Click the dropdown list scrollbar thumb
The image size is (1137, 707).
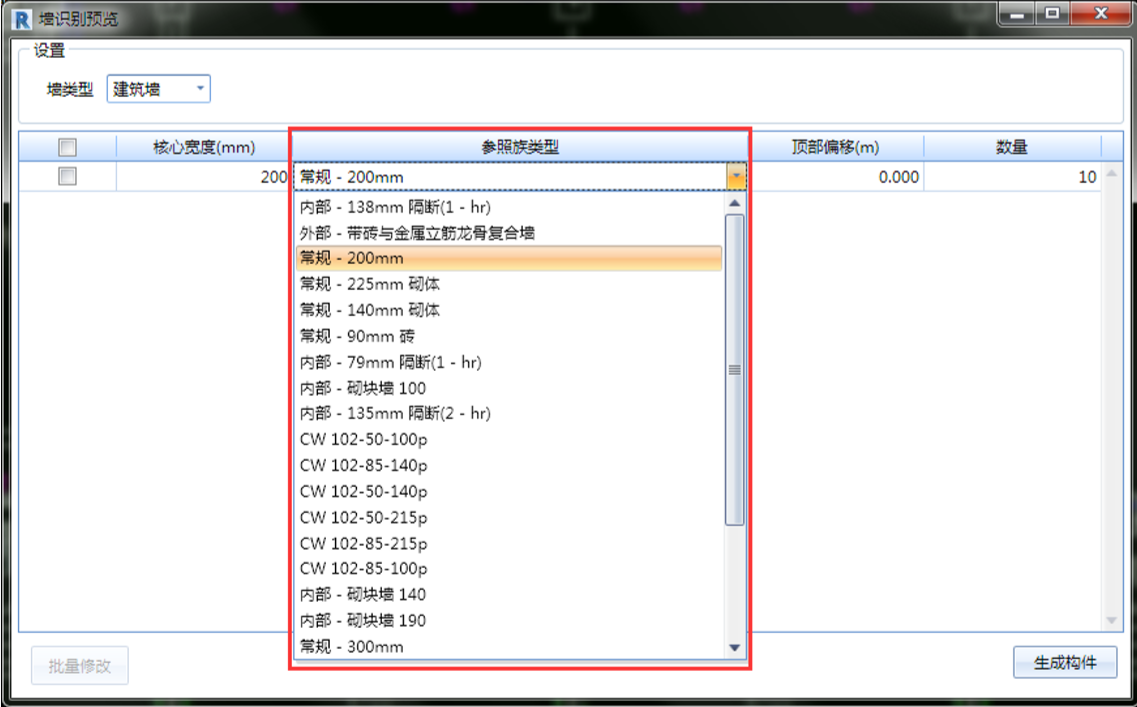click(735, 370)
